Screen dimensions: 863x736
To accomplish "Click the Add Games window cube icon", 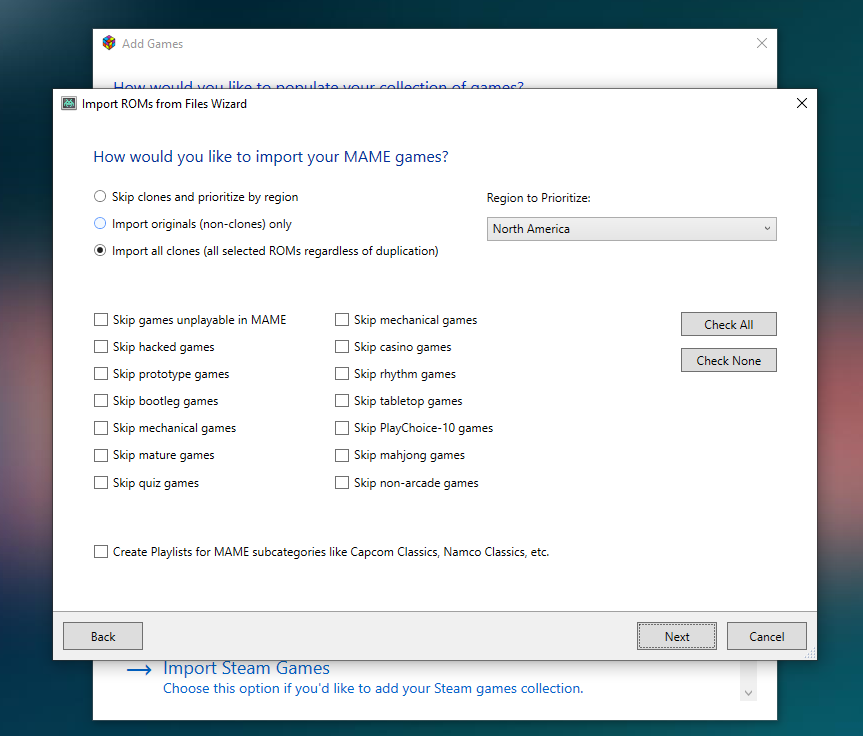I will tap(109, 43).
